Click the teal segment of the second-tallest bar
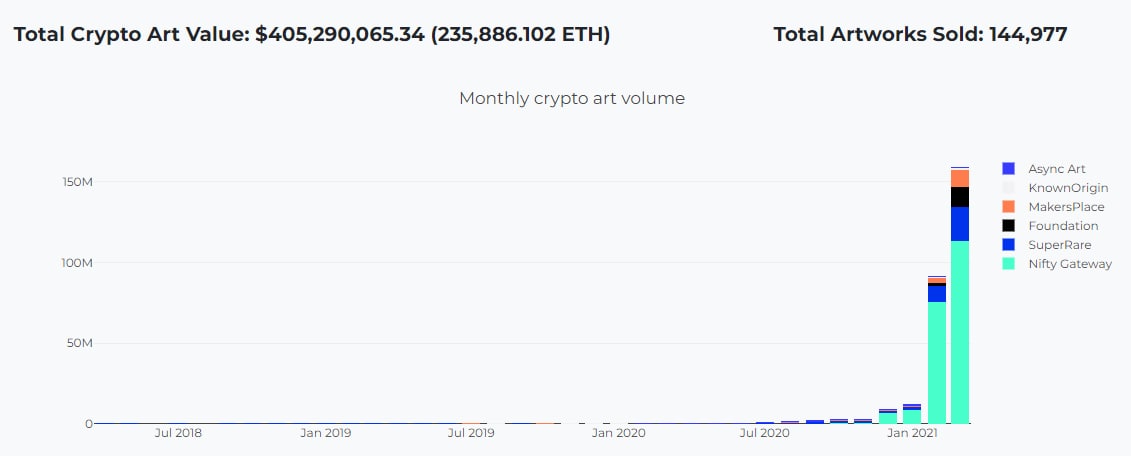This screenshot has width=1131, height=456. 936,360
